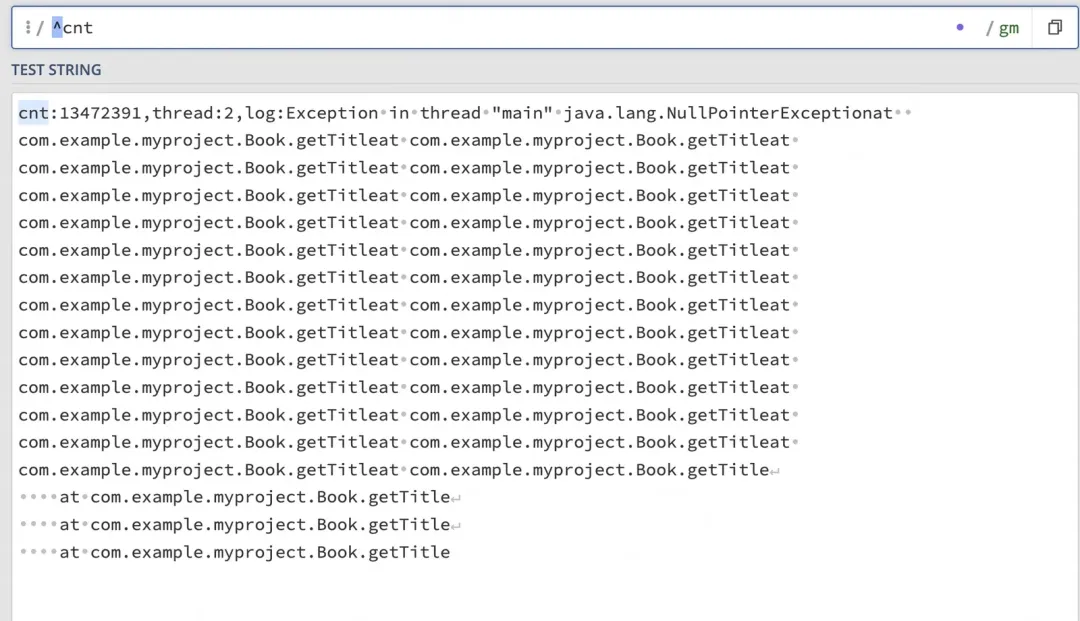
Task: Open the delimiter options dots icon
Action: pyautogui.click(x=28, y=28)
